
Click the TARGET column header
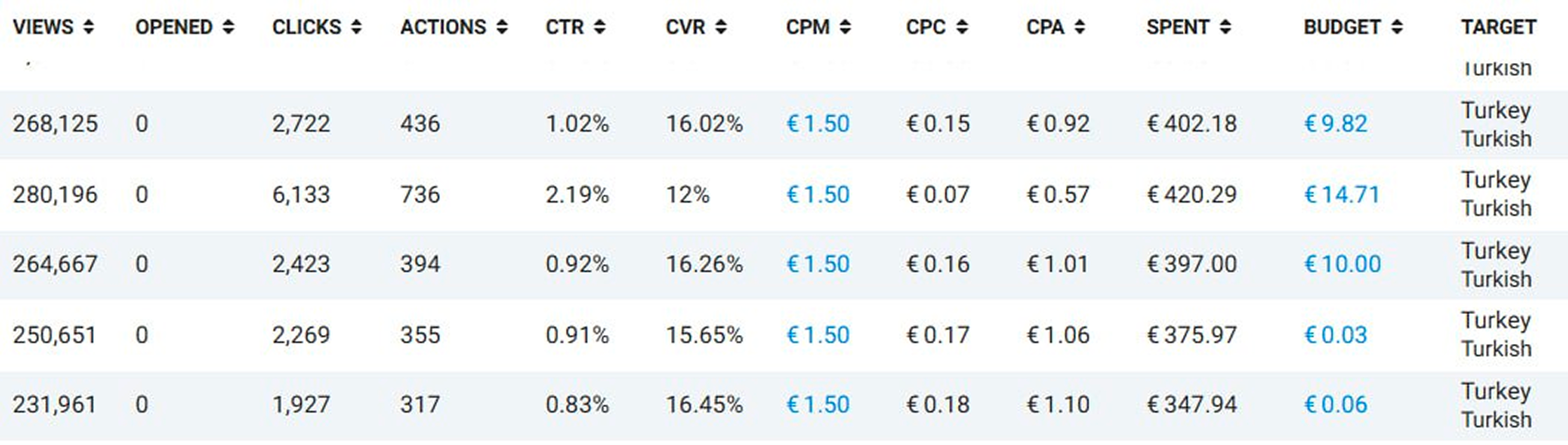tap(1499, 27)
